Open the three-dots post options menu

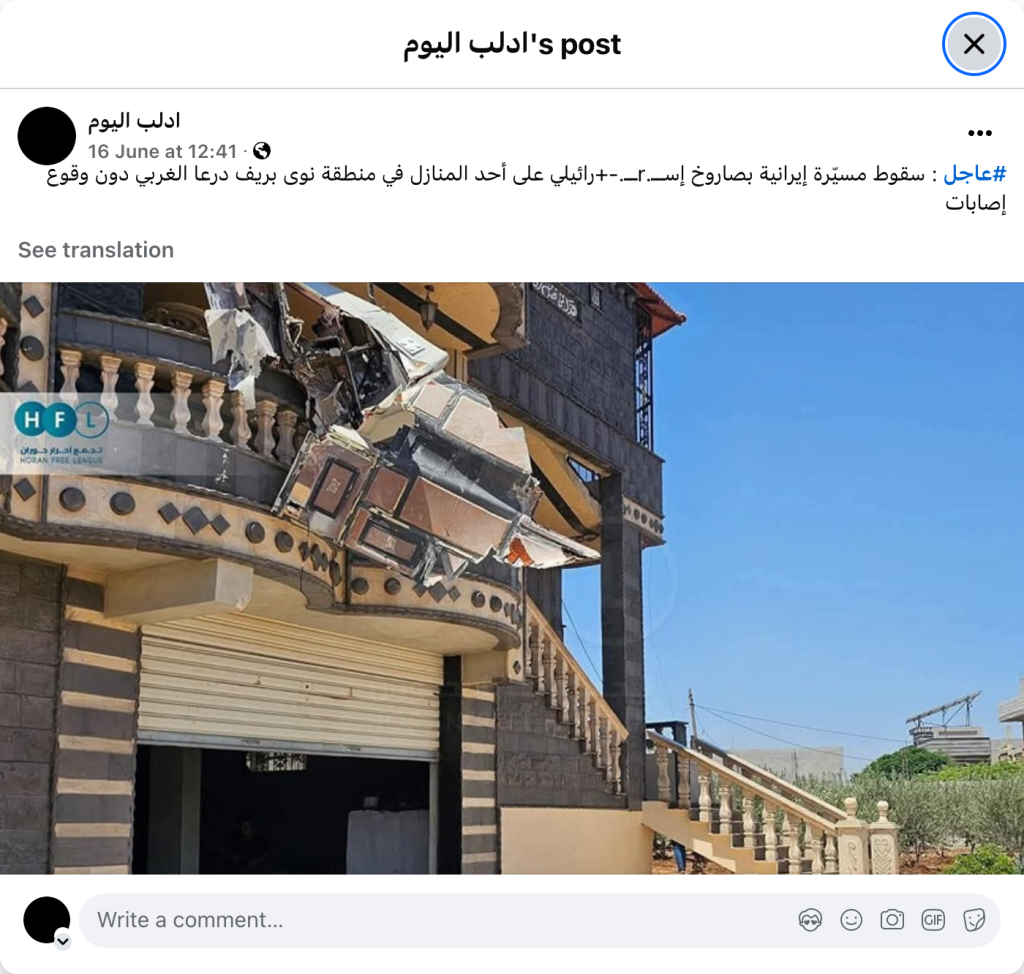tap(980, 133)
